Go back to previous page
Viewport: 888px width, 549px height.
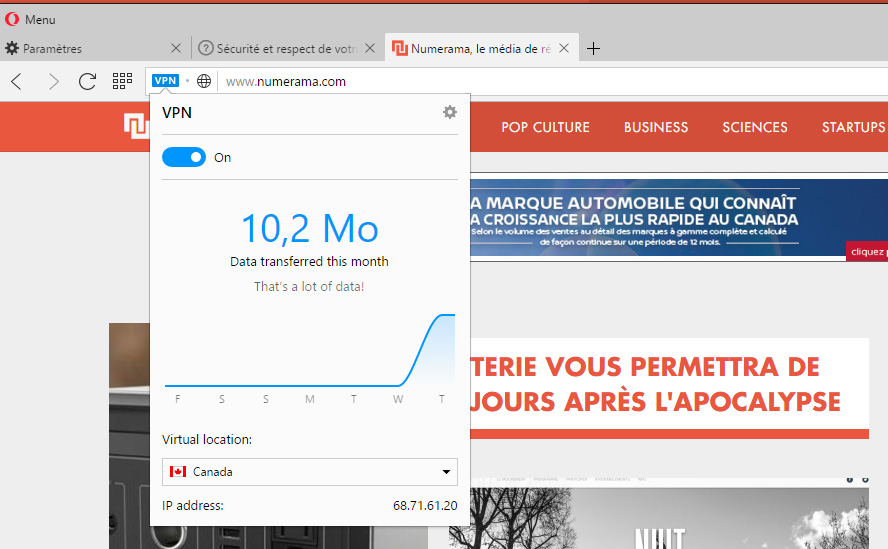[x=17, y=82]
